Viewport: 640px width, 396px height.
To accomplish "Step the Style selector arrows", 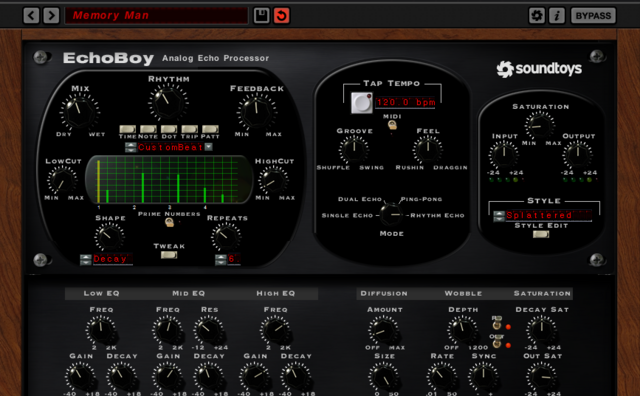I will click(499, 216).
